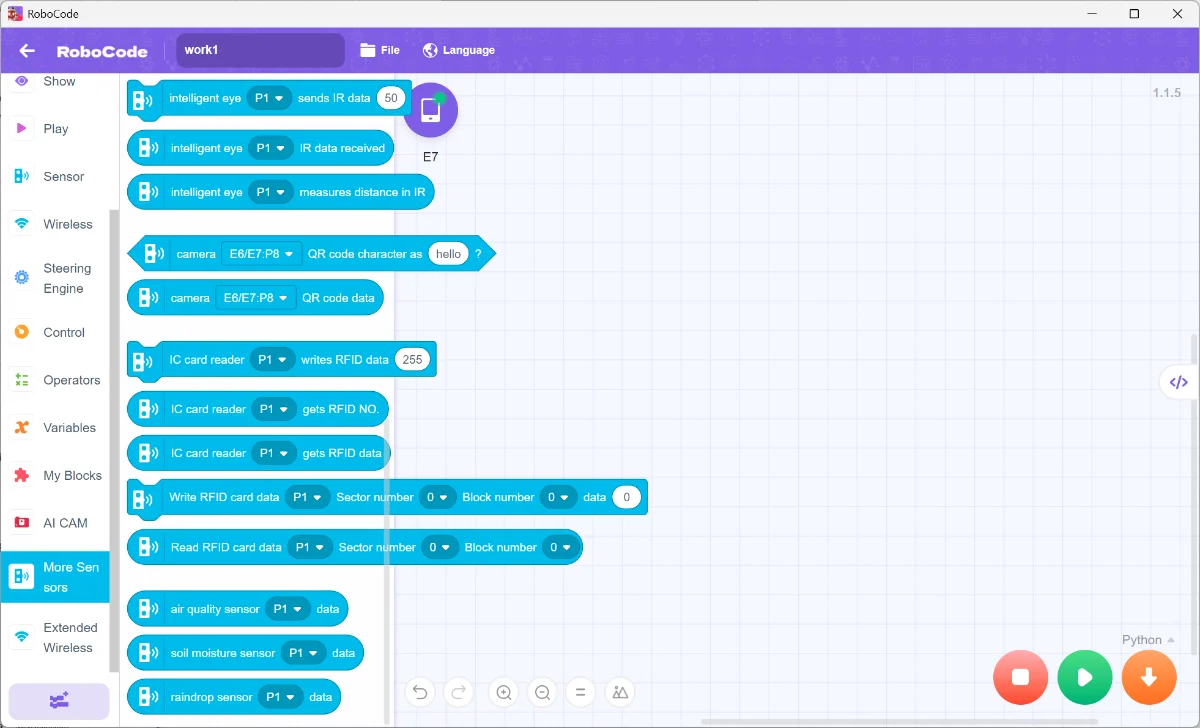Go back using the arrow icon
The image size is (1200, 728).
click(x=27, y=51)
